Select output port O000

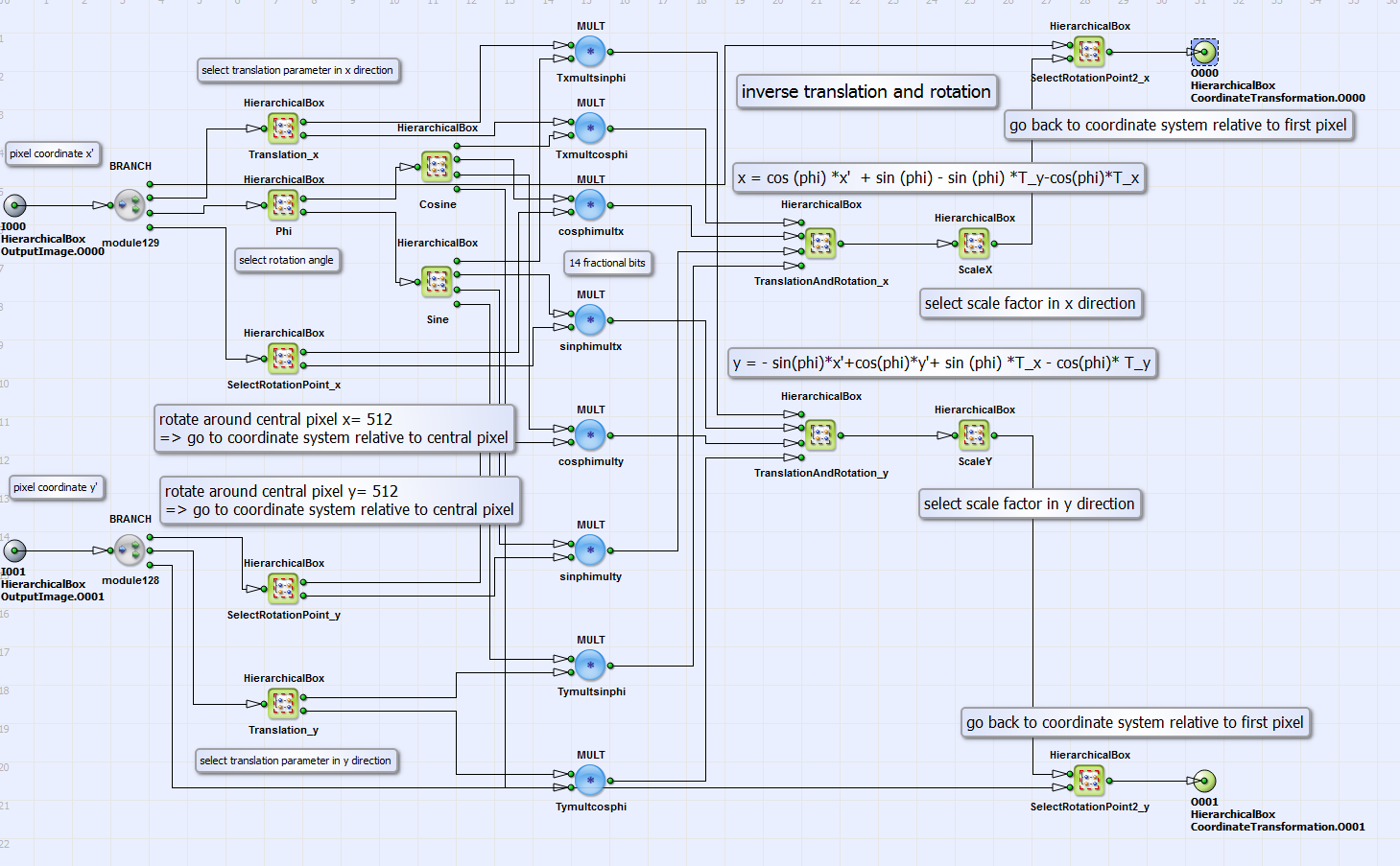click(1204, 52)
